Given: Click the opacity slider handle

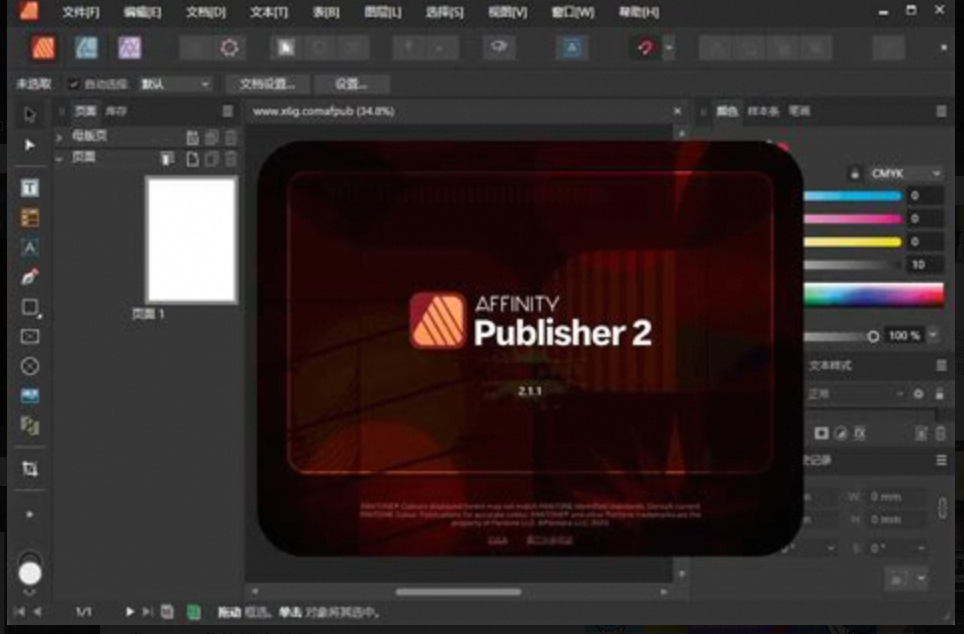Looking at the screenshot, I should [x=873, y=336].
